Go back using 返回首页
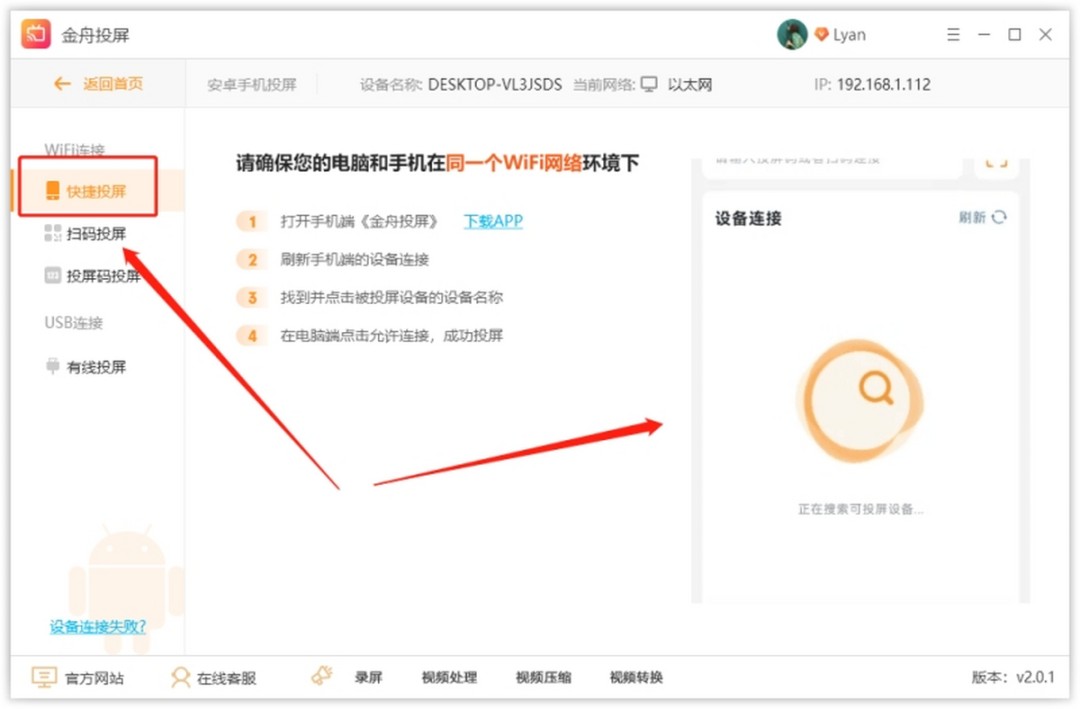 pyautogui.click(x=98, y=85)
